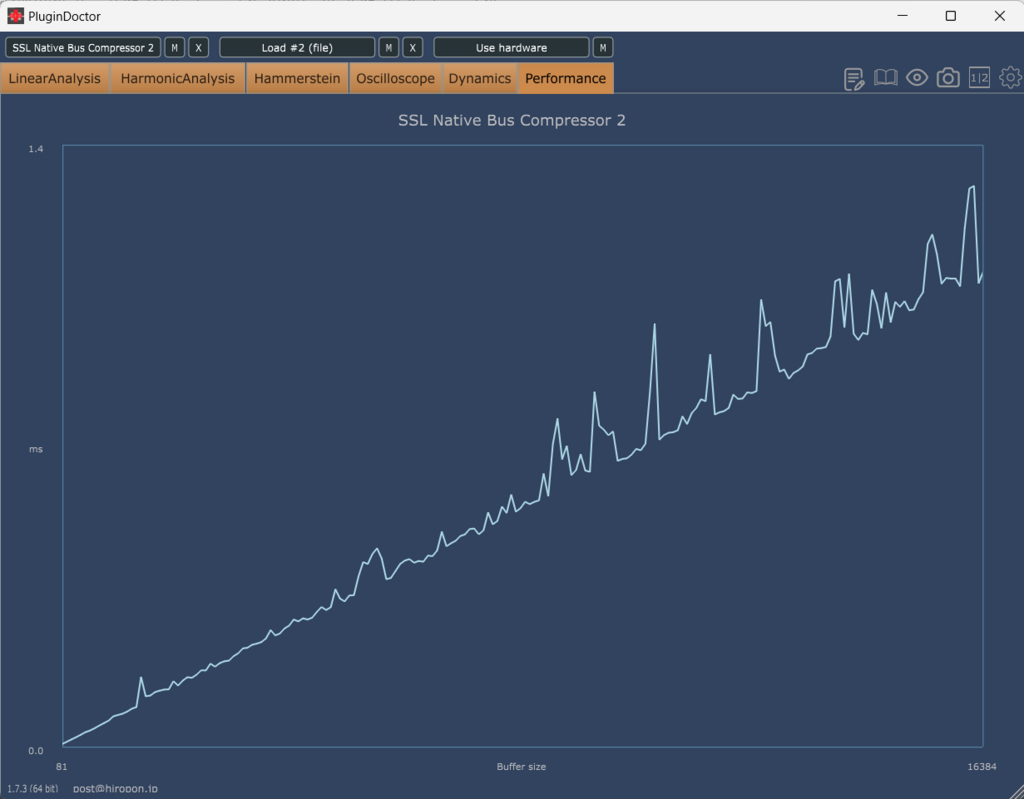Viewport: 1024px width, 799px height.
Task: Open the notes editor icon
Action: tap(854, 79)
